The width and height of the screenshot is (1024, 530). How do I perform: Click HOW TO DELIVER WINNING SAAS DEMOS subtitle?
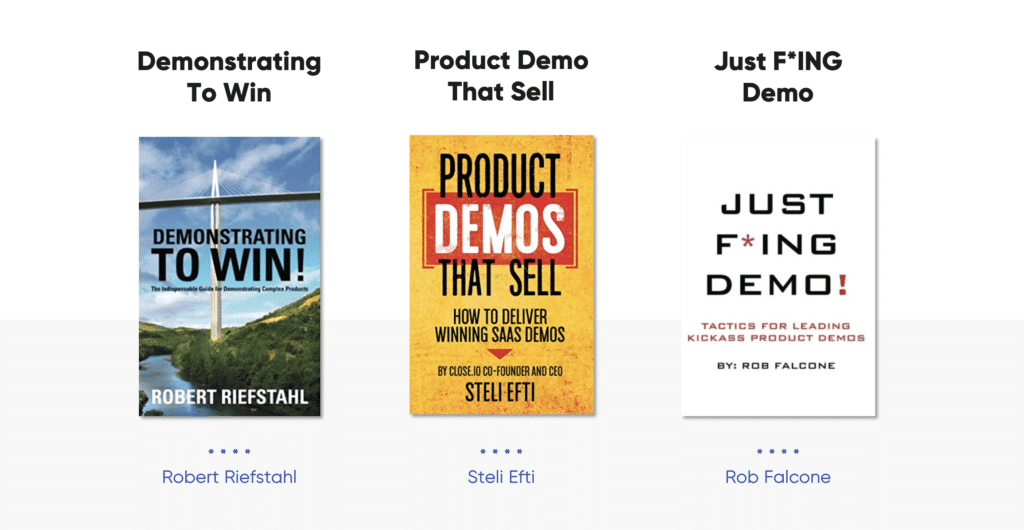click(x=501, y=326)
